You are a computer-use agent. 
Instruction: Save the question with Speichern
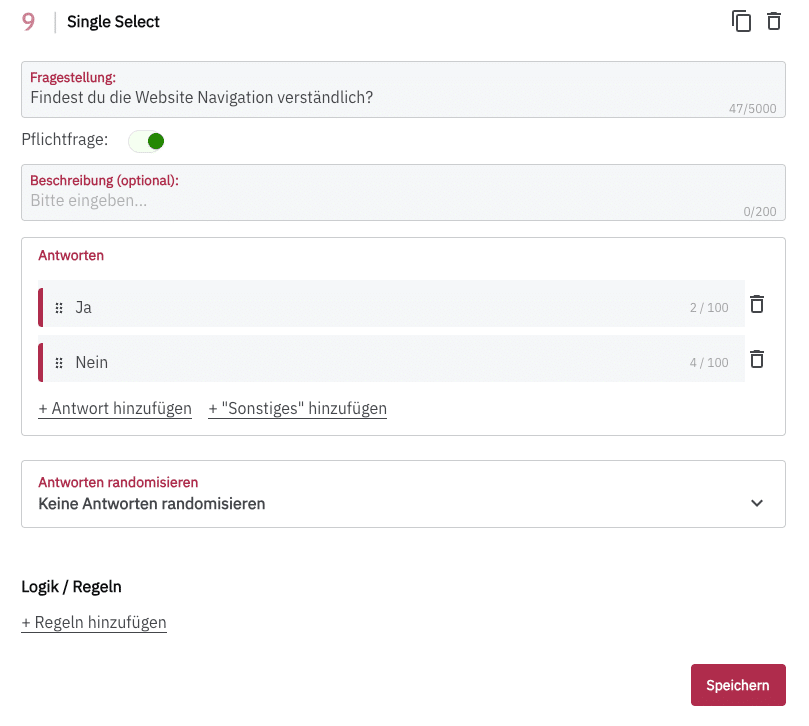coord(737,685)
